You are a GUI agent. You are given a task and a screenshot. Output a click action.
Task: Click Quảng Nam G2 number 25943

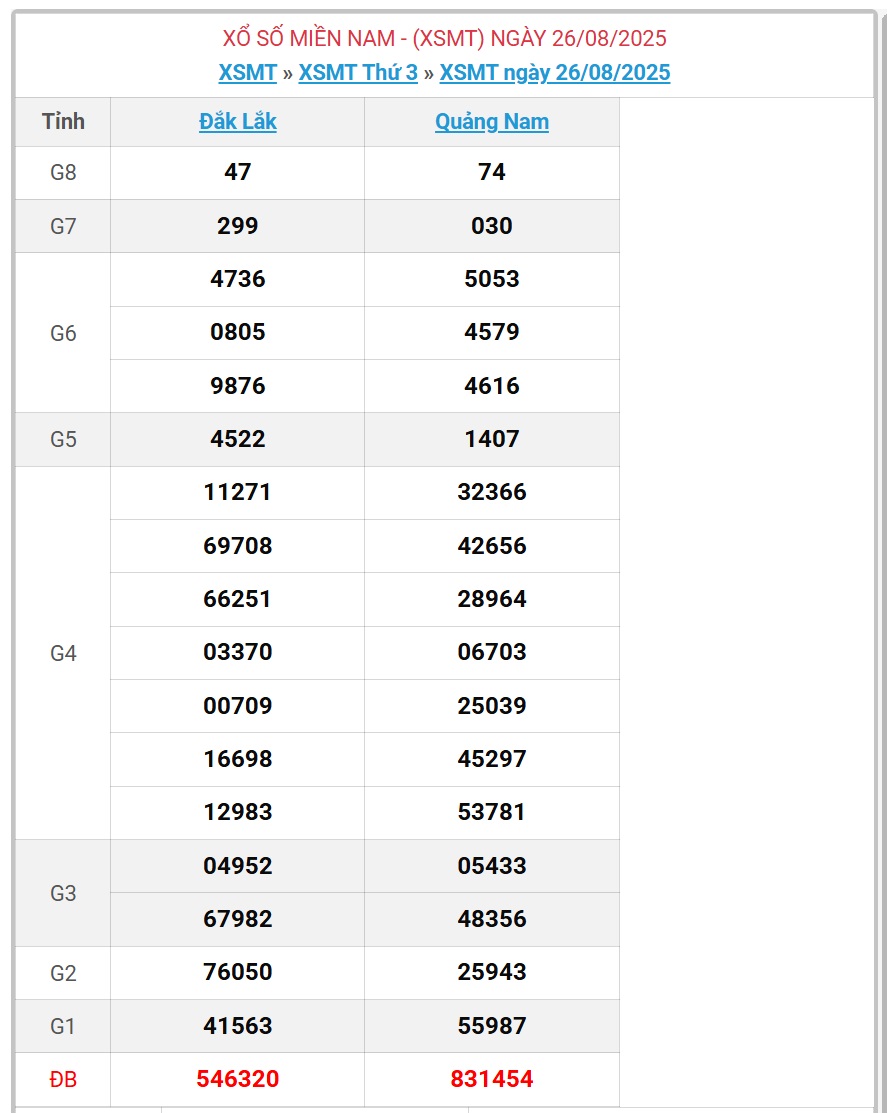(492, 971)
